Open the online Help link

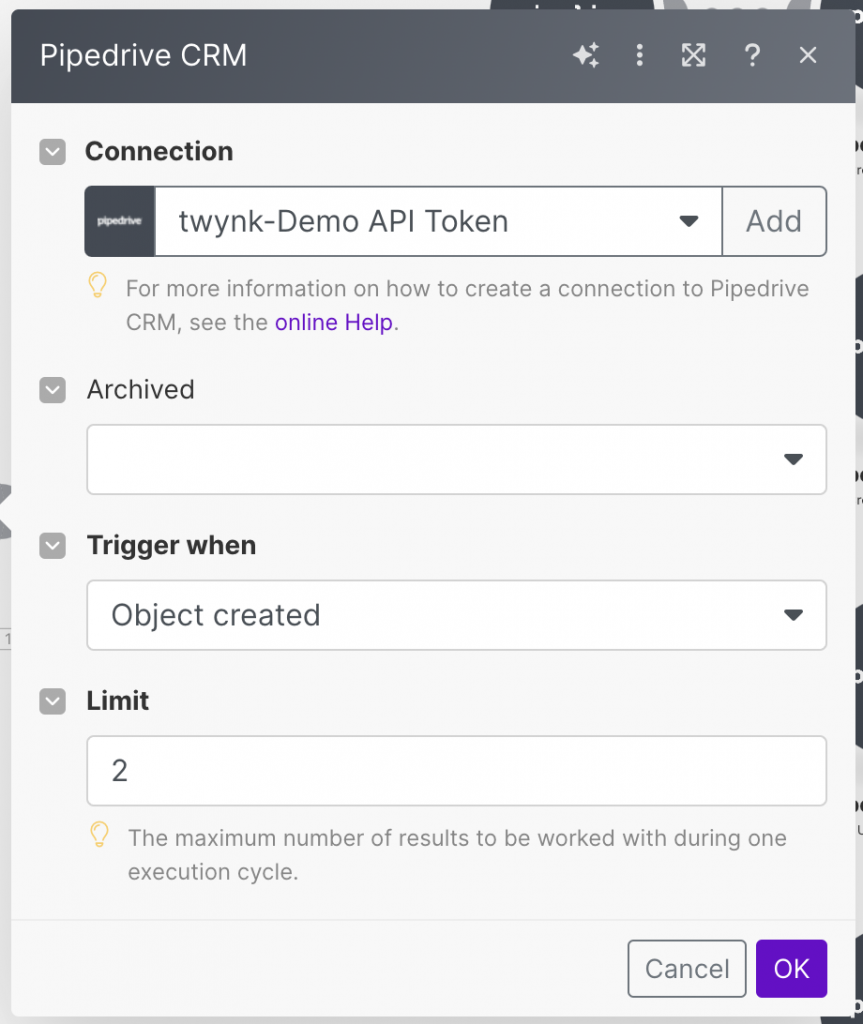(334, 323)
